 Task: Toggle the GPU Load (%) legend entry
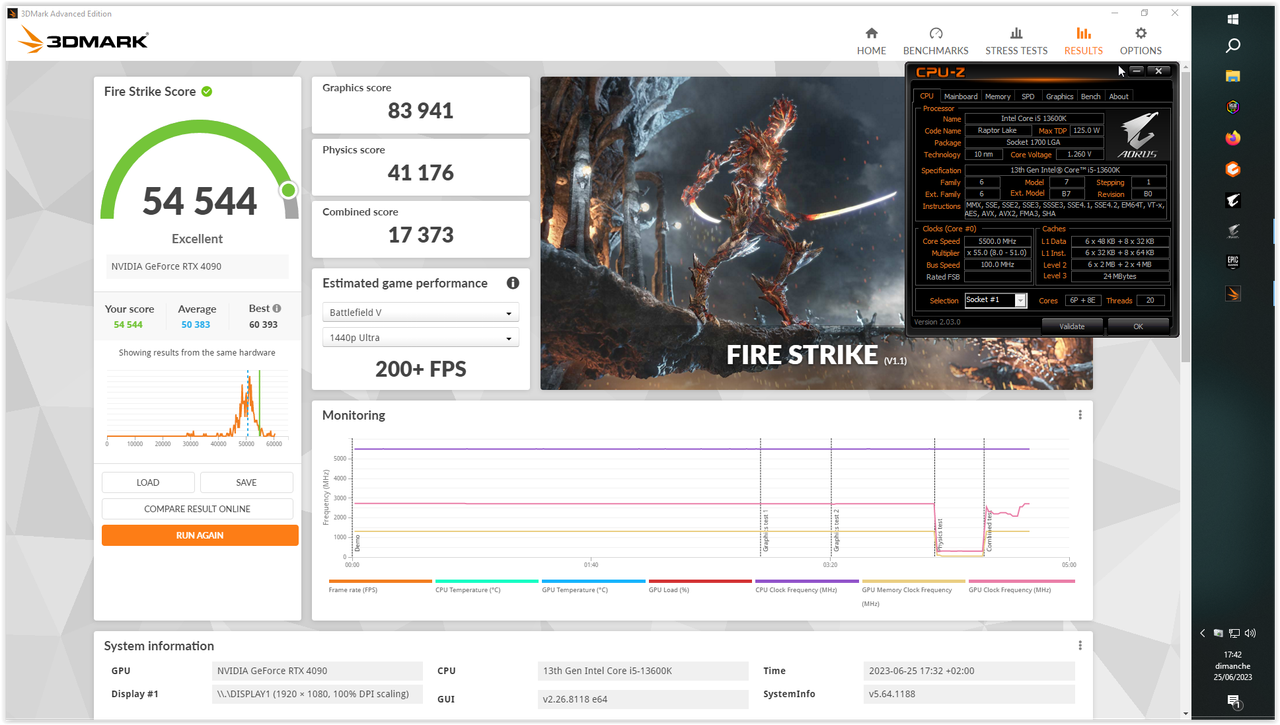pyautogui.click(x=700, y=587)
